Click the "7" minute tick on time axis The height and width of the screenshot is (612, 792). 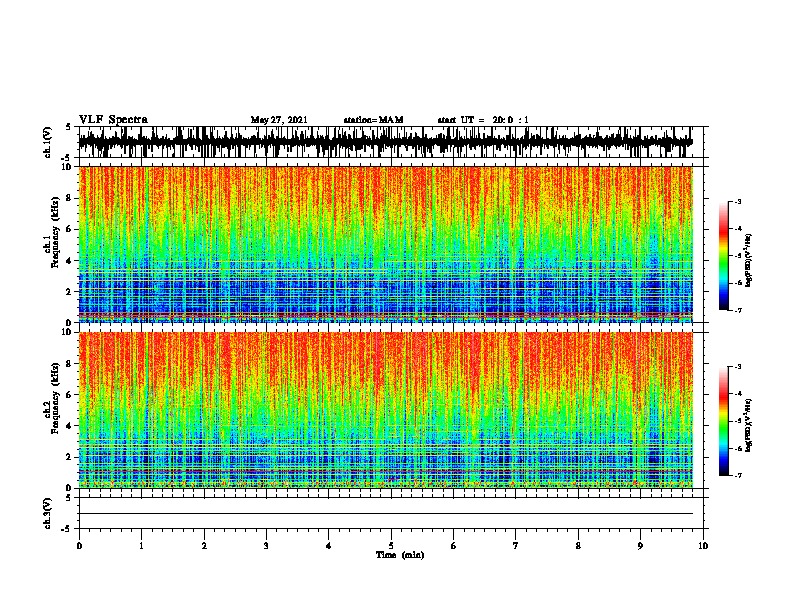(x=516, y=546)
